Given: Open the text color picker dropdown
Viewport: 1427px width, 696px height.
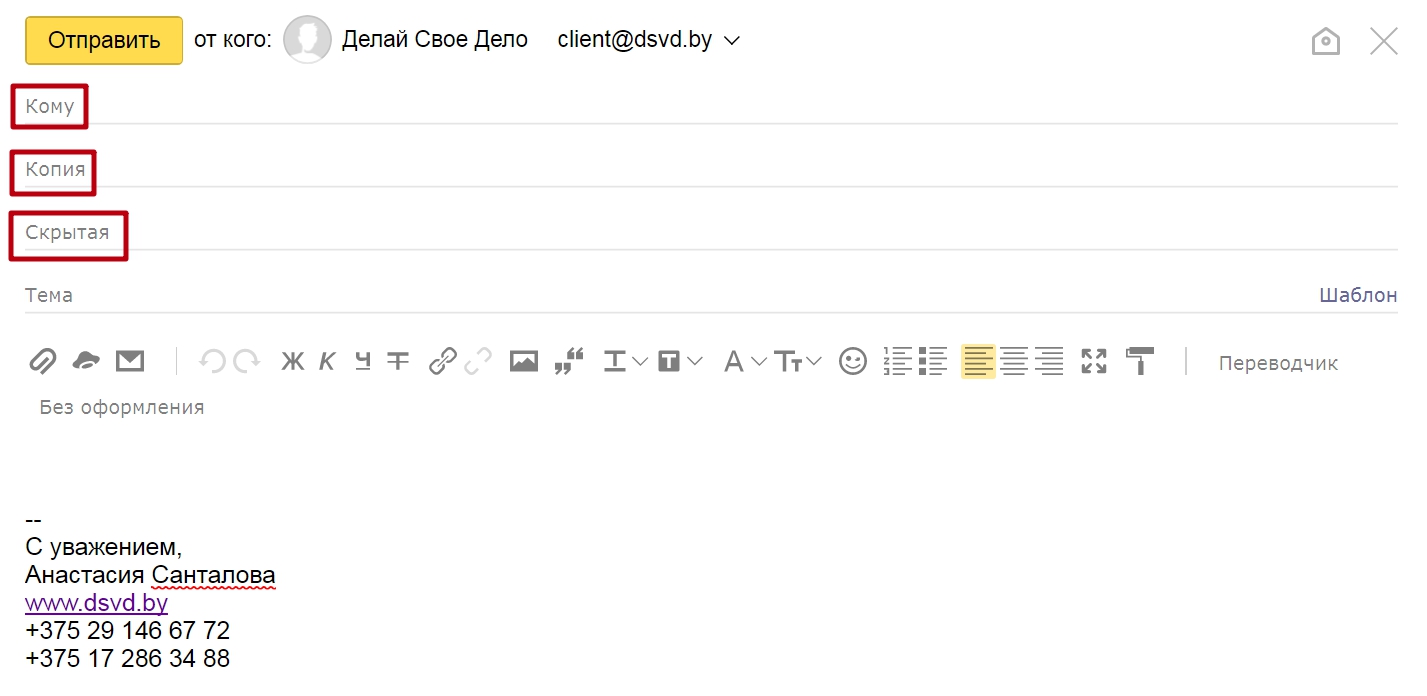Looking at the screenshot, I should 626,361.
